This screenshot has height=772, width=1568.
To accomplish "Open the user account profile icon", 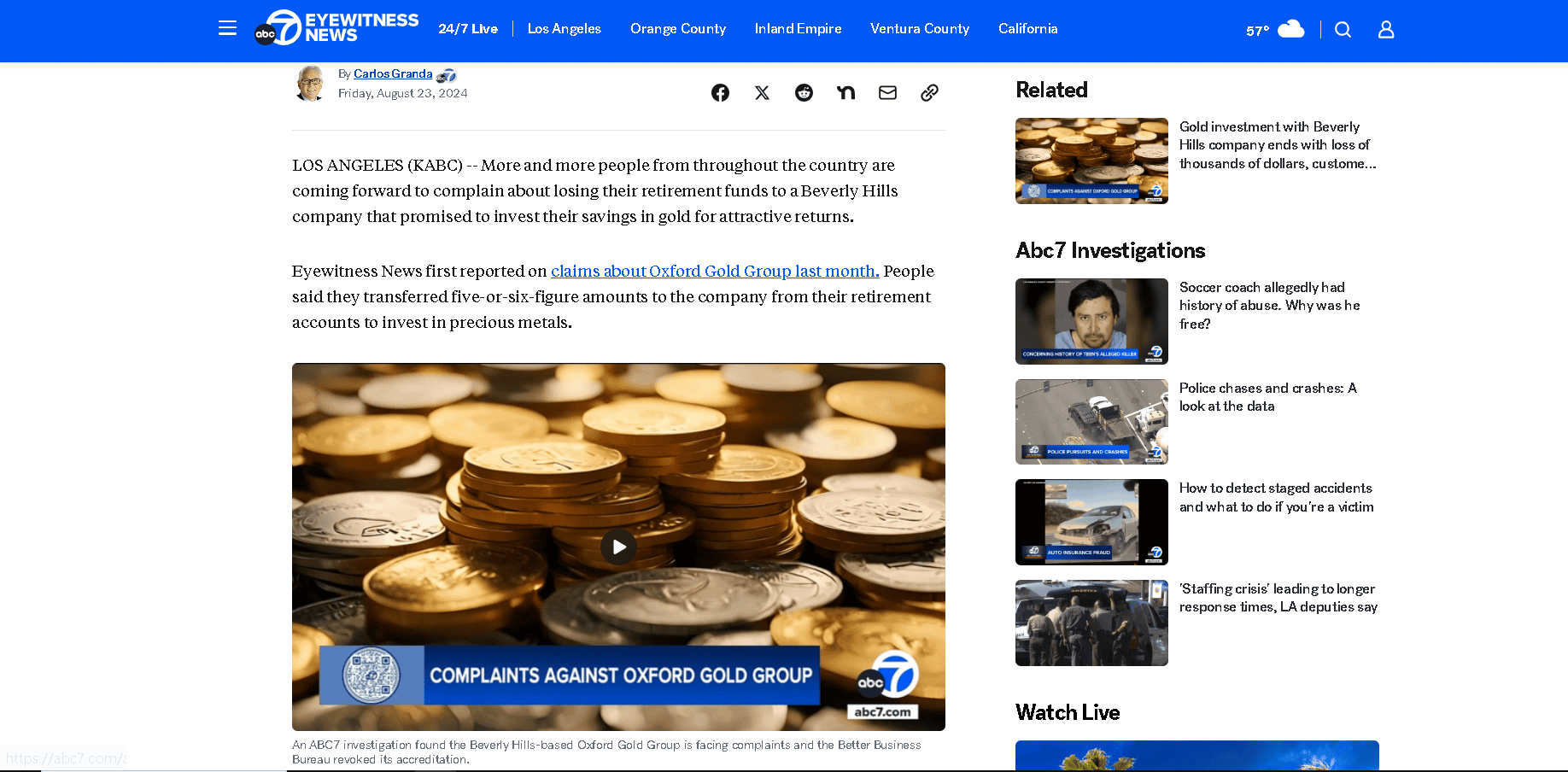I will (1386, 29).
